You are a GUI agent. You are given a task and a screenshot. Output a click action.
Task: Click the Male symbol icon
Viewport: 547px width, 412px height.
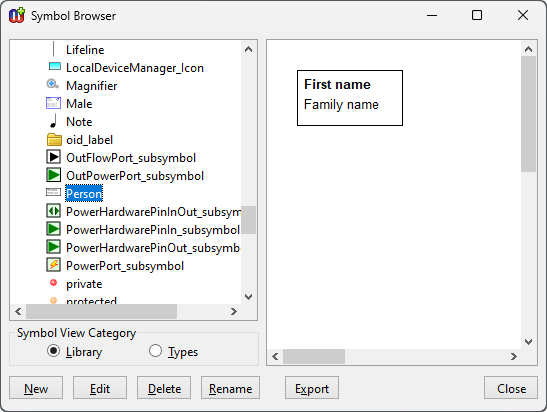(x=53, y=104)
